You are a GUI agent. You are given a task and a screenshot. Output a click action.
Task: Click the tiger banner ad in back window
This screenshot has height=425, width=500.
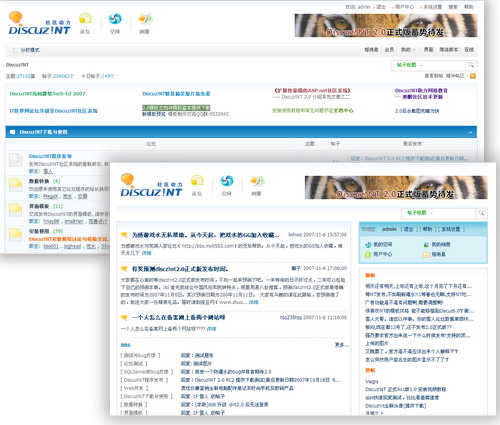point(386,25)
